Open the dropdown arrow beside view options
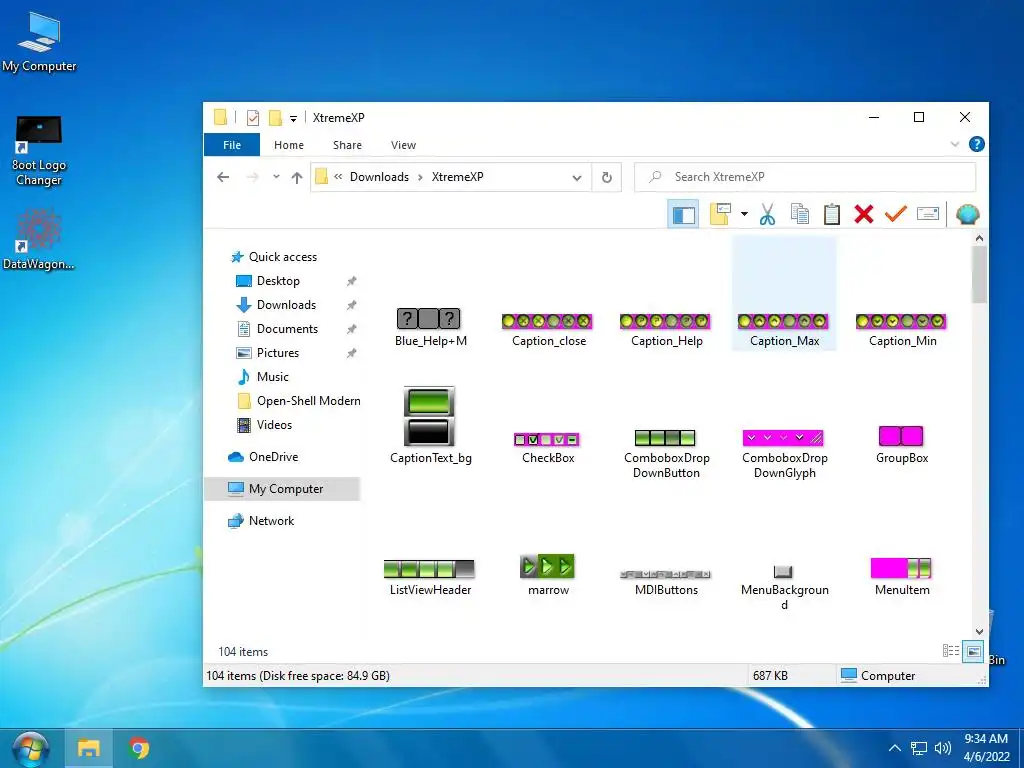 [744, 214]
